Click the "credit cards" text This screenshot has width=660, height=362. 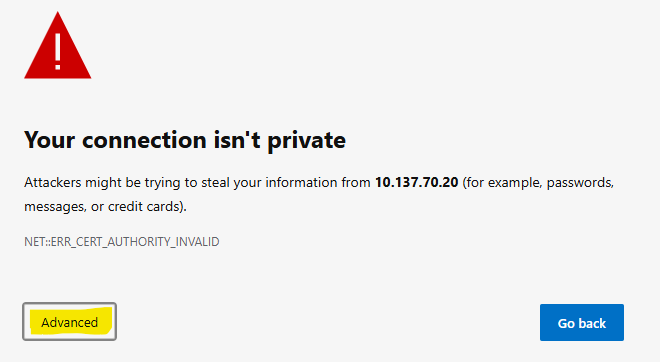144,207
